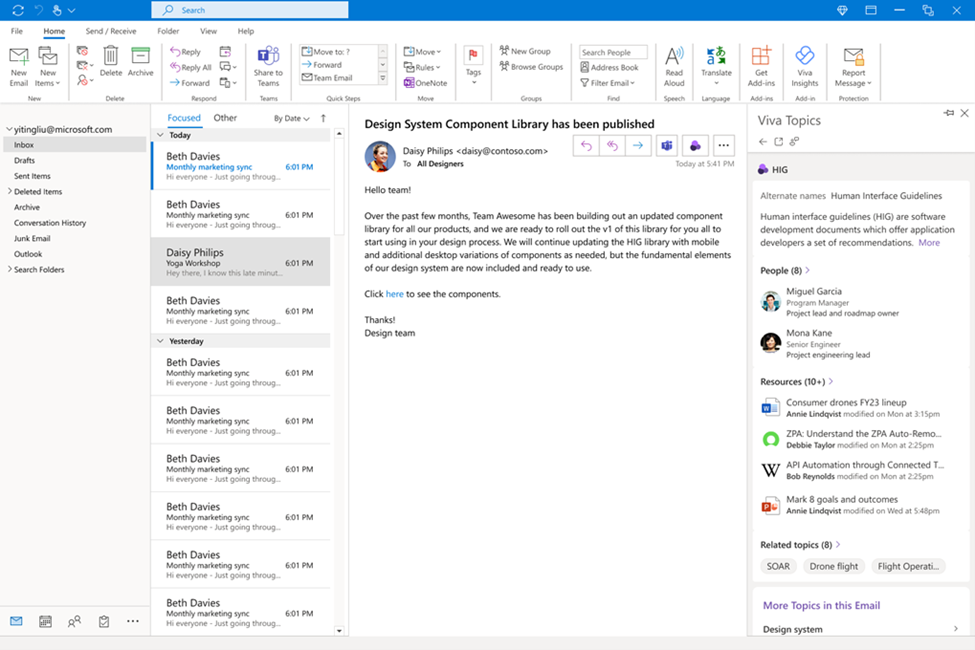This screenshot has width=975, height=650.
Task: Expand the Deleted Items folder
Action: pos(10,191)
